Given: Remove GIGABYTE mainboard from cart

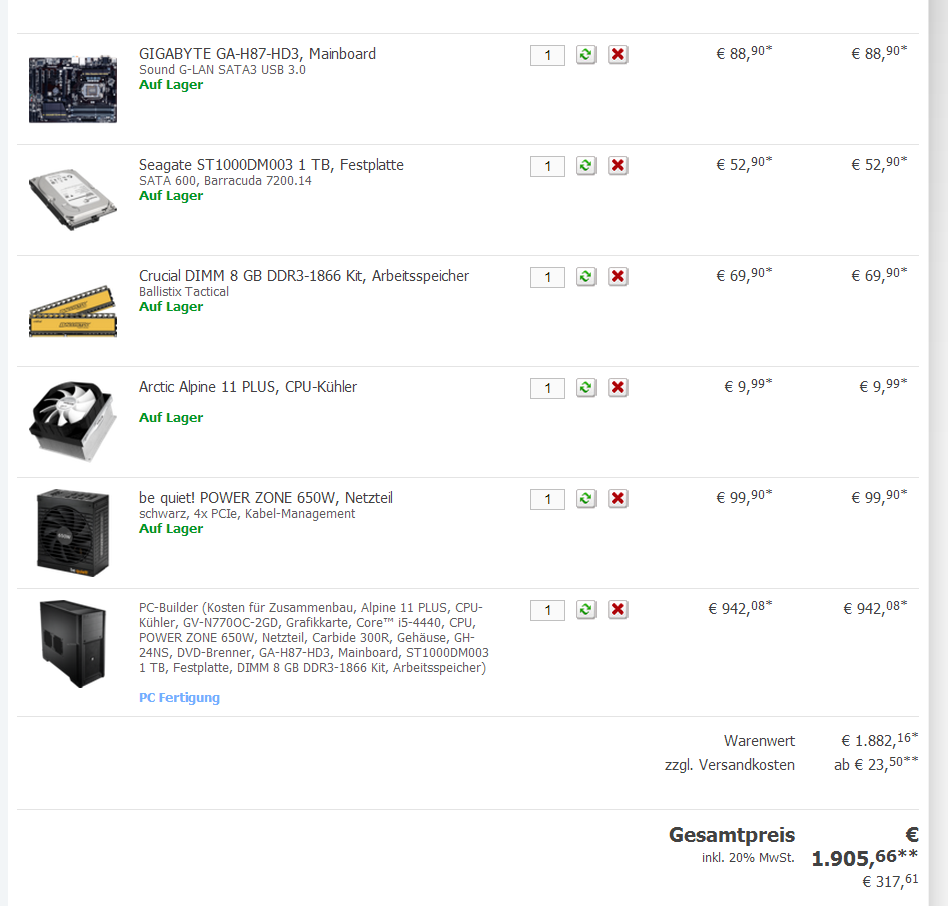Looking at the screenshot, I should [618, 54].
